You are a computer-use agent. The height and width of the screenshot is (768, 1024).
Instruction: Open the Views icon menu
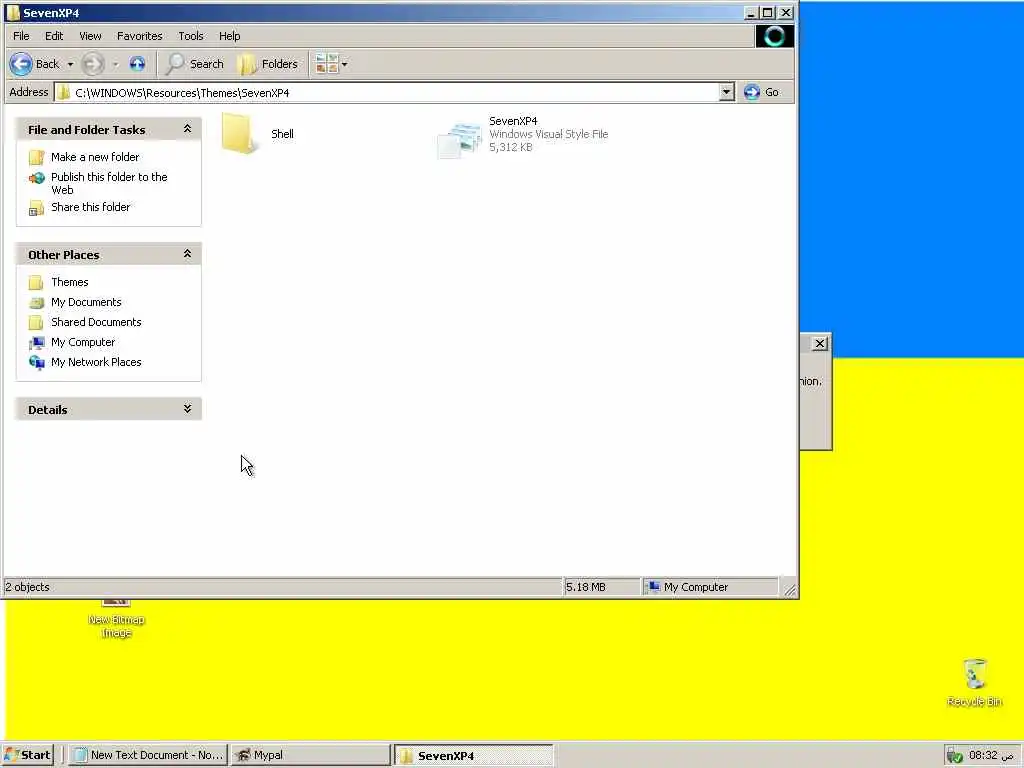[327, 64]
